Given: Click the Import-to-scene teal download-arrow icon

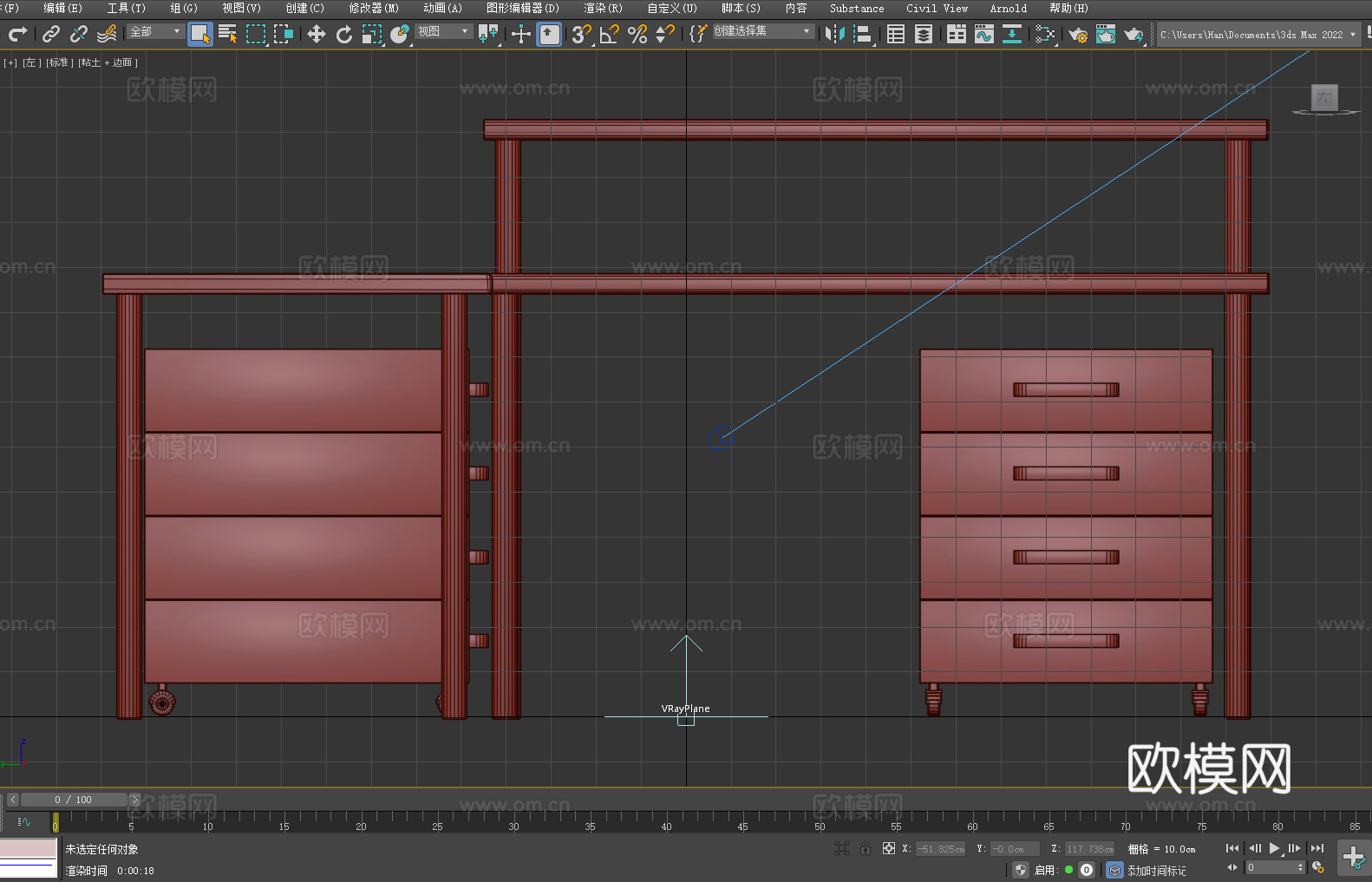Looking at the screenshot, I should click(1012, 34).
